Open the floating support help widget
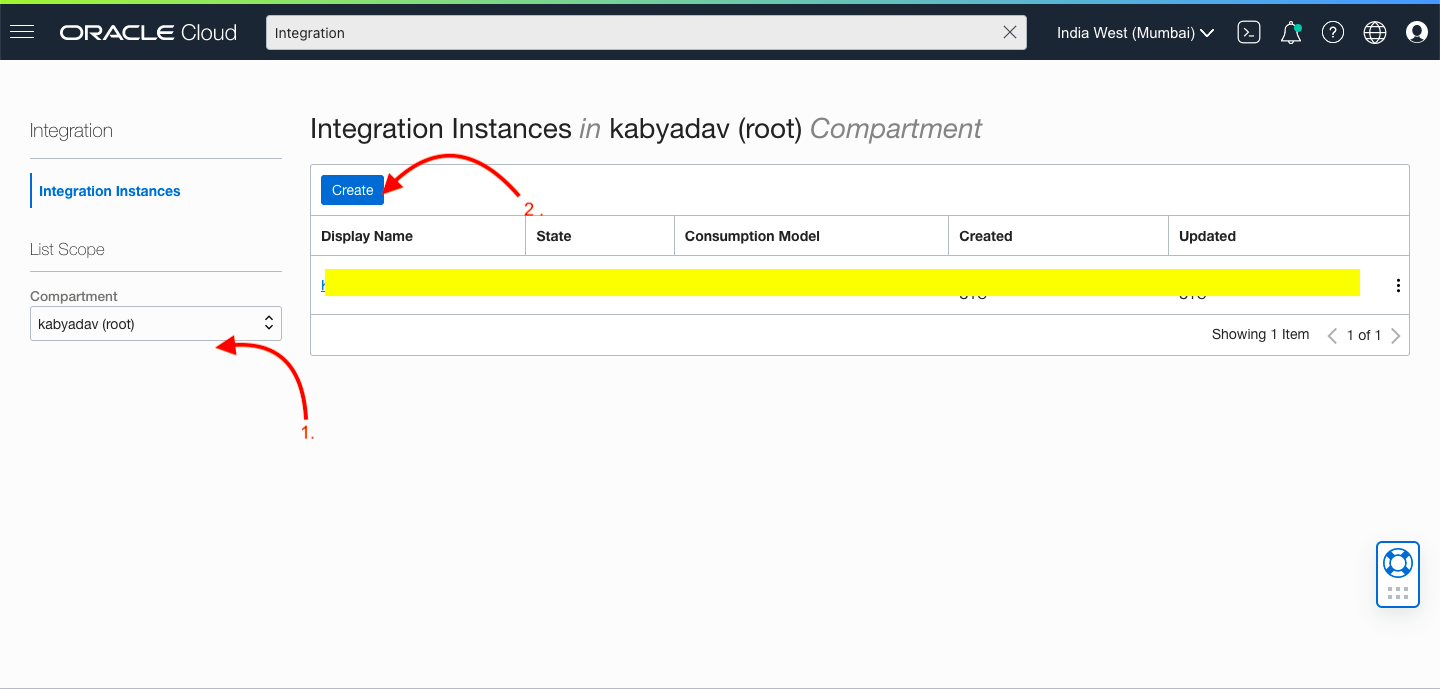Image resolution: width=1440 pixels, height=689 pixels. tap(1397, 574)
